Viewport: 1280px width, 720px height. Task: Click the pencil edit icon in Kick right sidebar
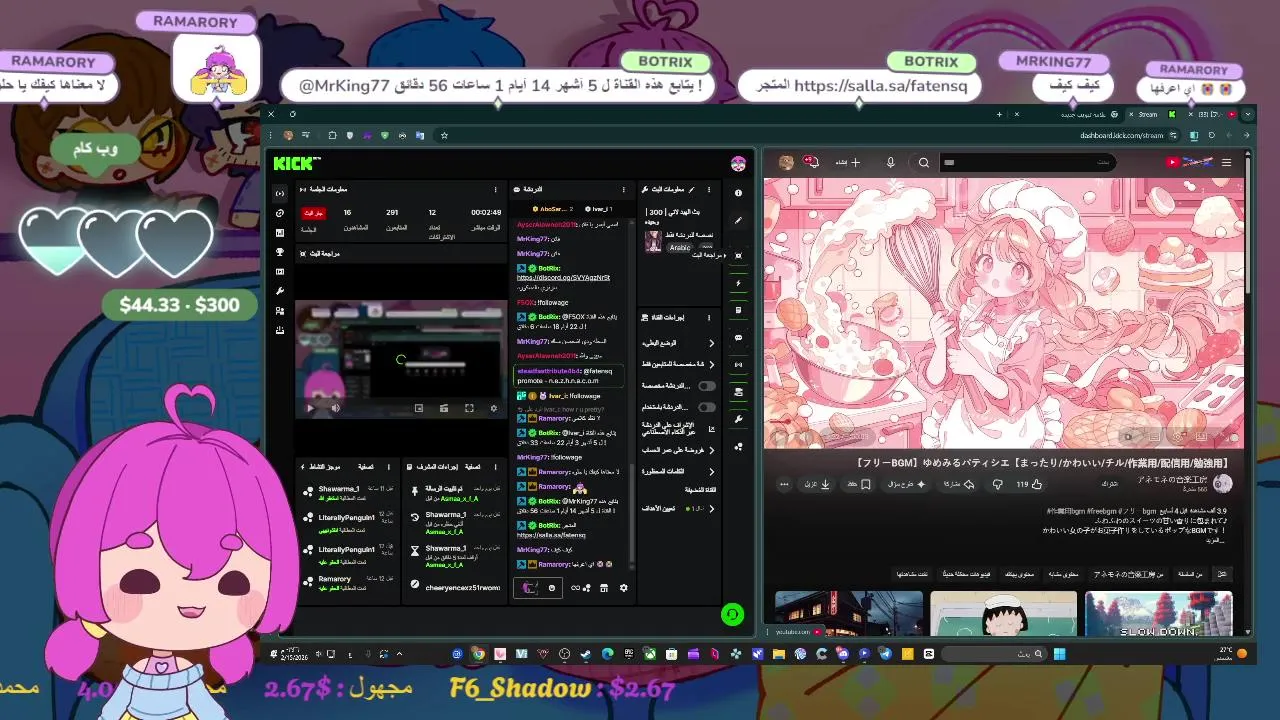(x=739, y=220)
